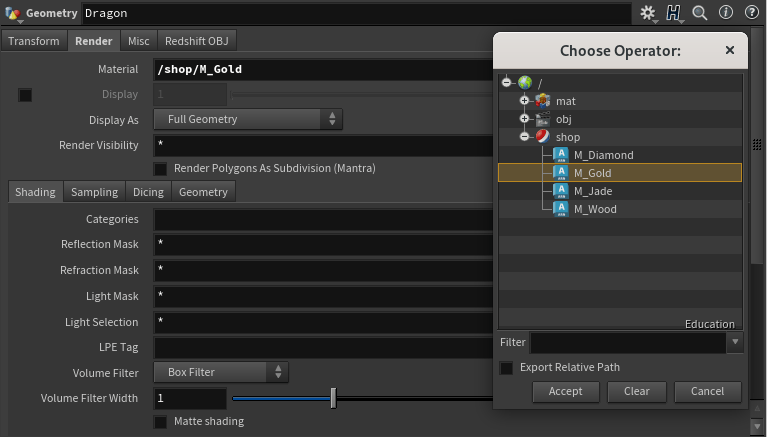Image resolution: width=768 pixels, height=437 pixels.
Task: Click the M_Jade material icon
Action: [x=561, y=191]
